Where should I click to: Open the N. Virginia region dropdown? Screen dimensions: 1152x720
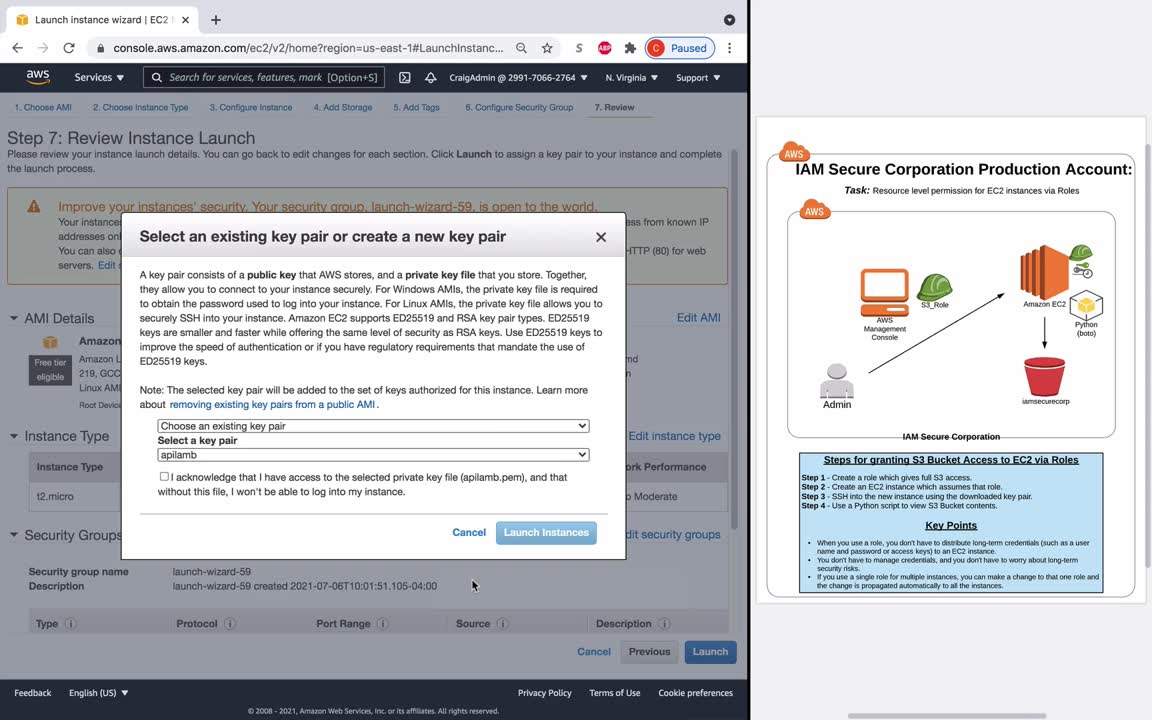(x=631, y=77)
